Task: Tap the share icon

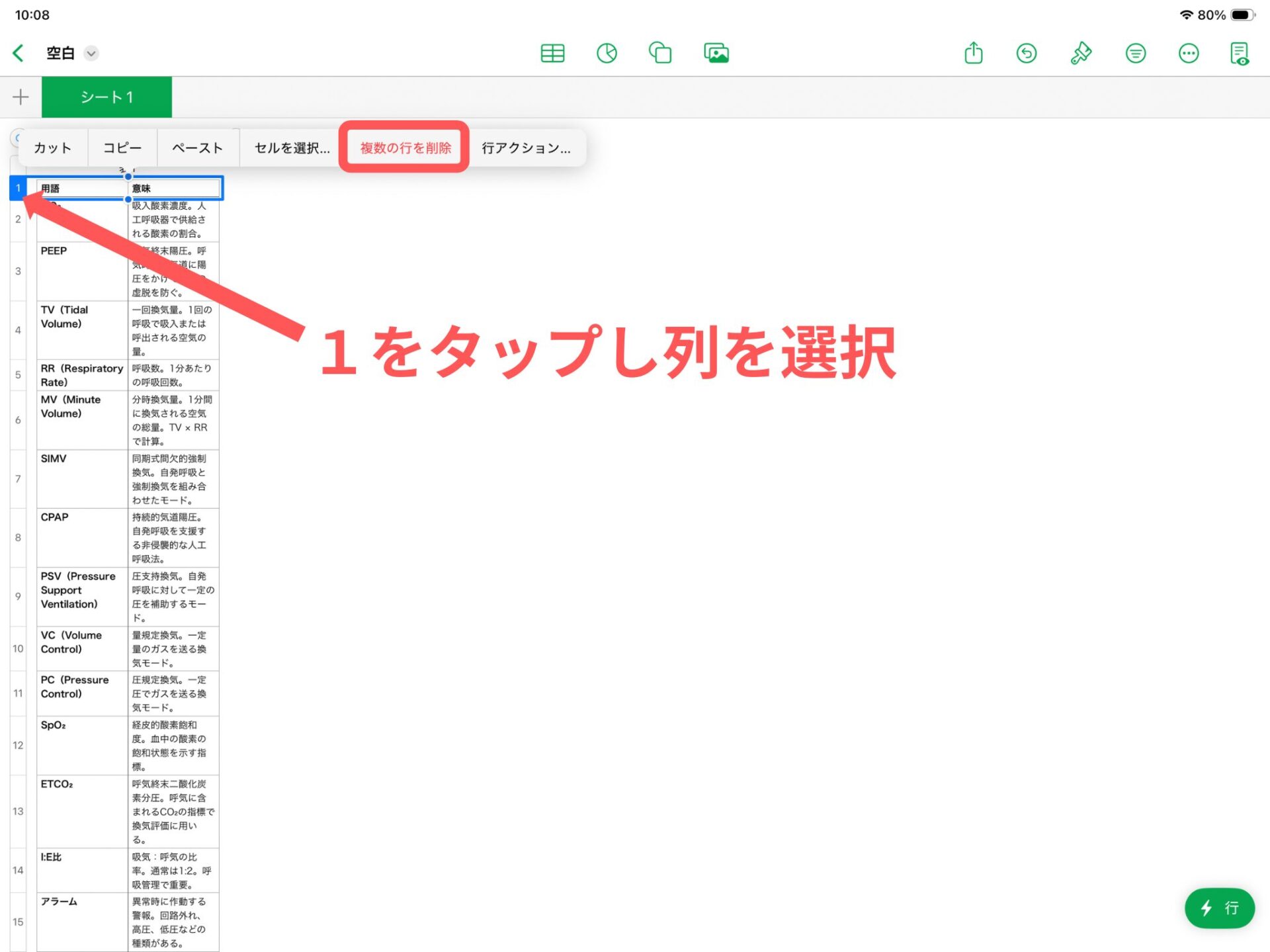Action: [973, 53]
